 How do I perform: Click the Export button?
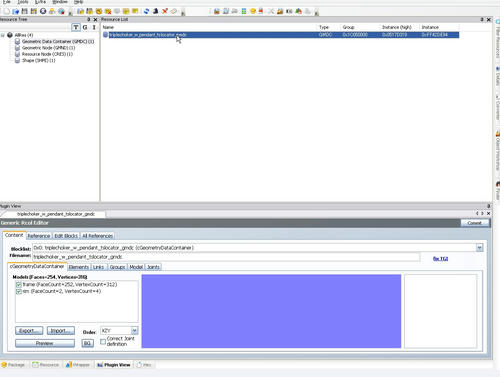[29, 331]
